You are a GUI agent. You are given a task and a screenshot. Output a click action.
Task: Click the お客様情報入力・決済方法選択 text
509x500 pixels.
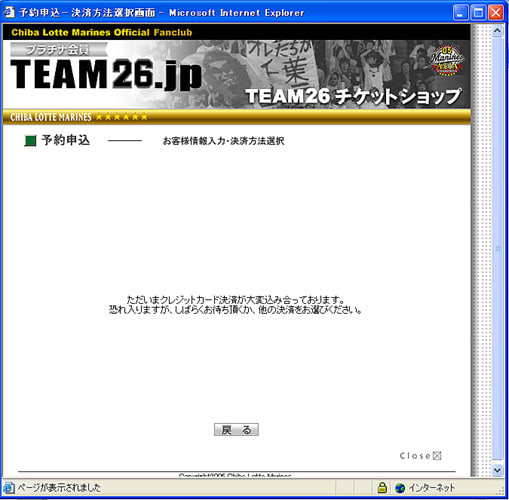coord(223,141)
